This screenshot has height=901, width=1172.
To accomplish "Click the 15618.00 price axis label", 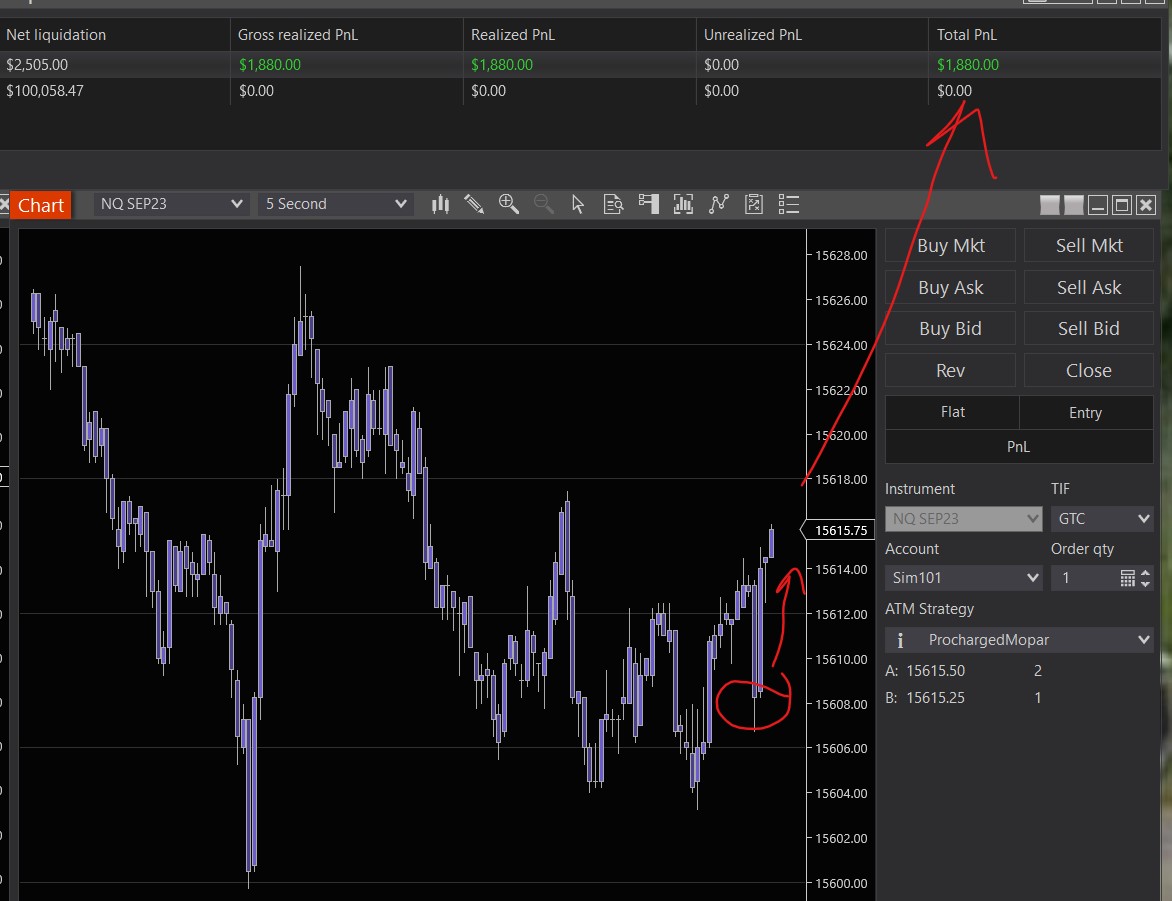I will (841, 479).
